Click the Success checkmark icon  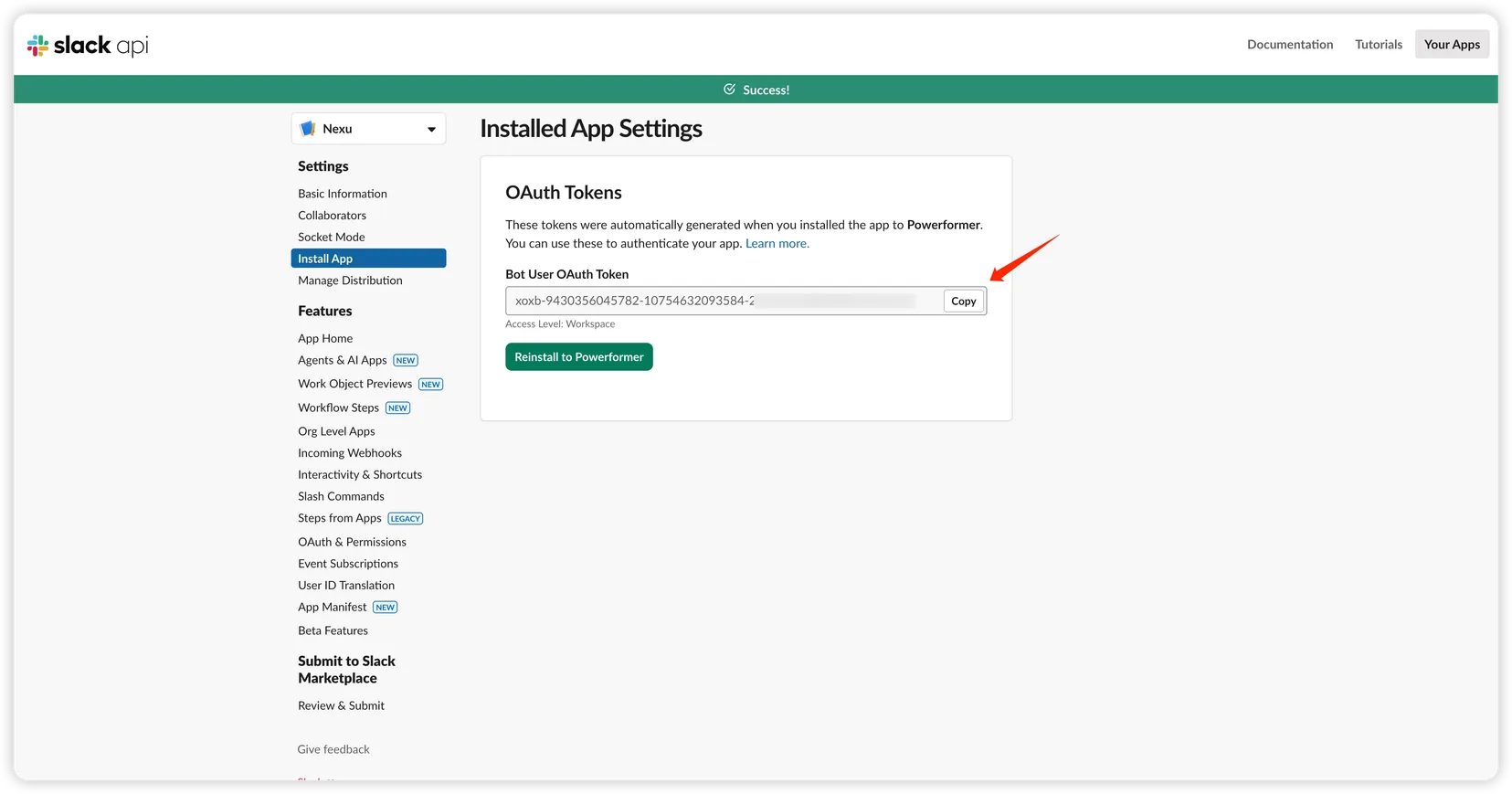[x=729, y=90]
